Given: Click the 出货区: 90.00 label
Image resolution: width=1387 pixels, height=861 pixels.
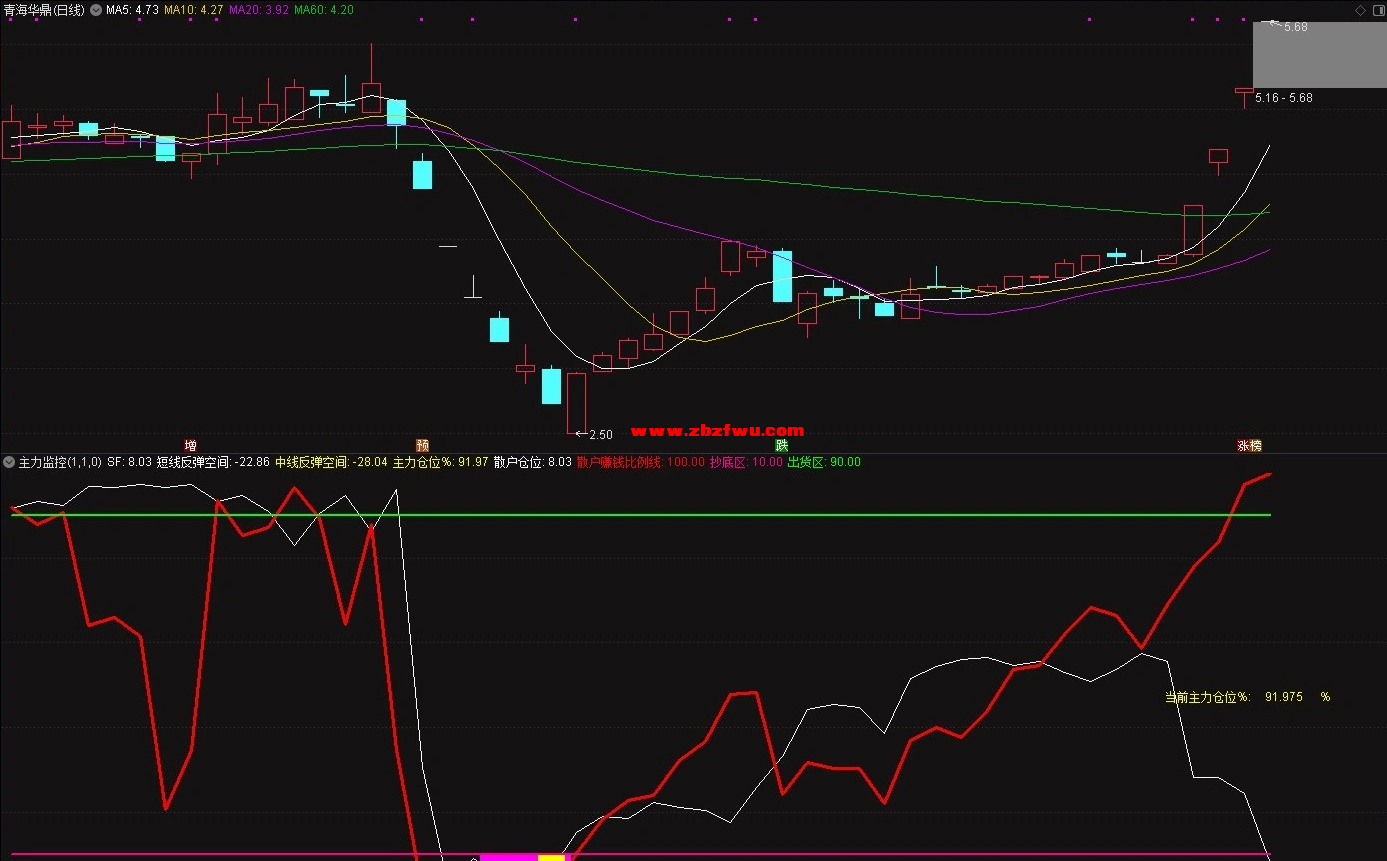Looking at the screenshot, I should click(x=824, y=462).
